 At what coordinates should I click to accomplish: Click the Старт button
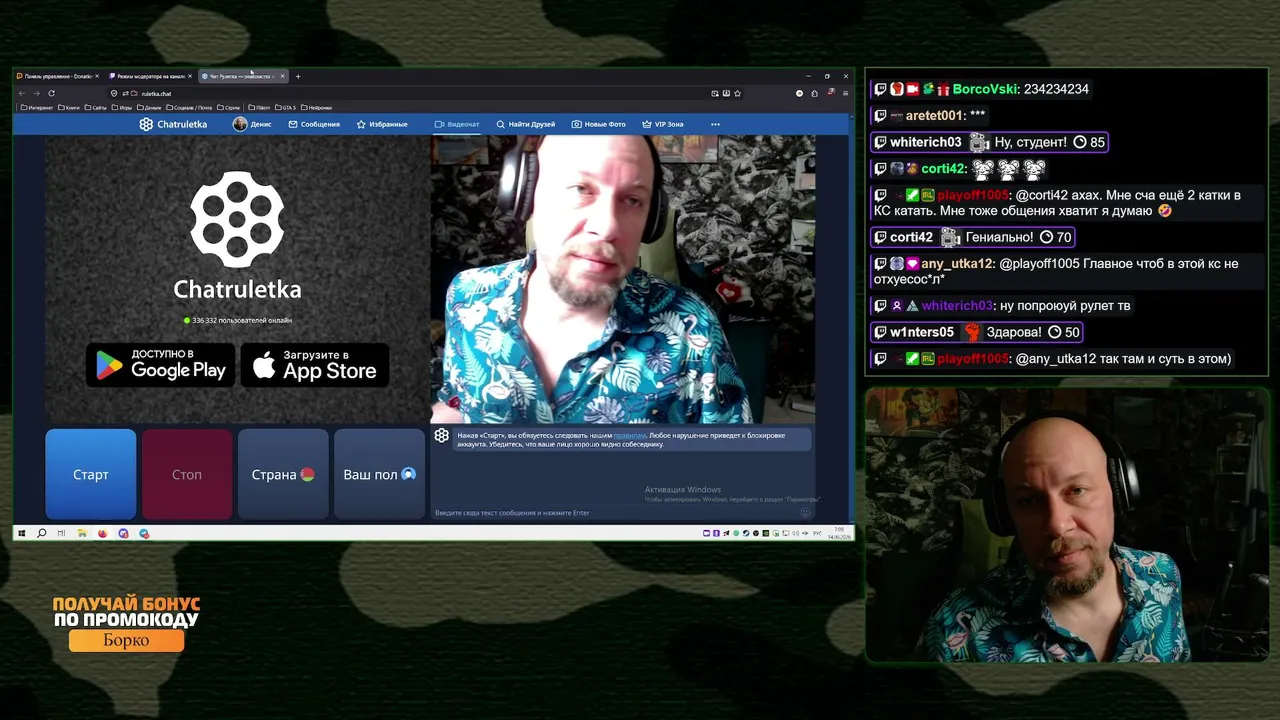[91, 474]
